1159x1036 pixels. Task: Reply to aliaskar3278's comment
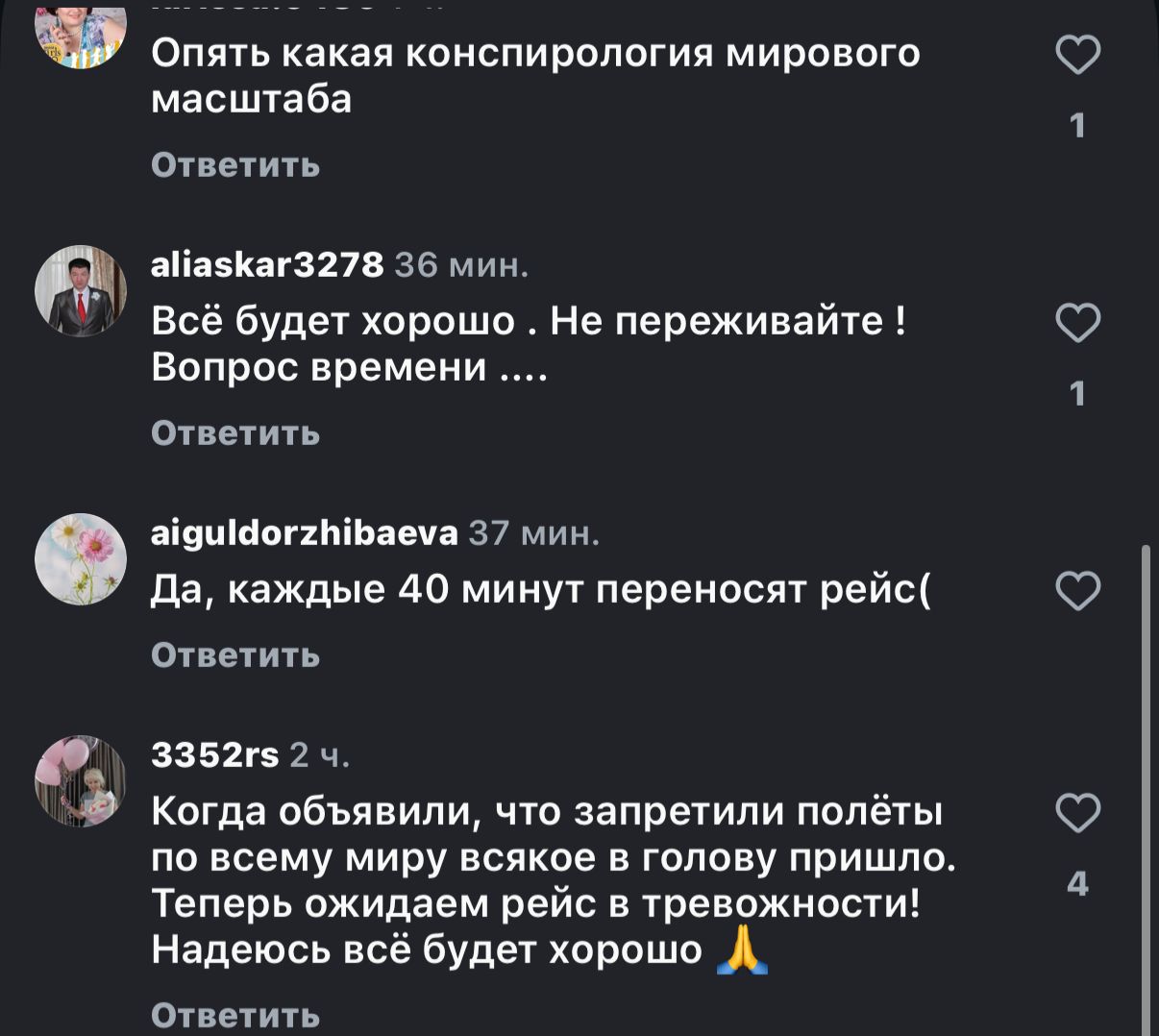235,433
